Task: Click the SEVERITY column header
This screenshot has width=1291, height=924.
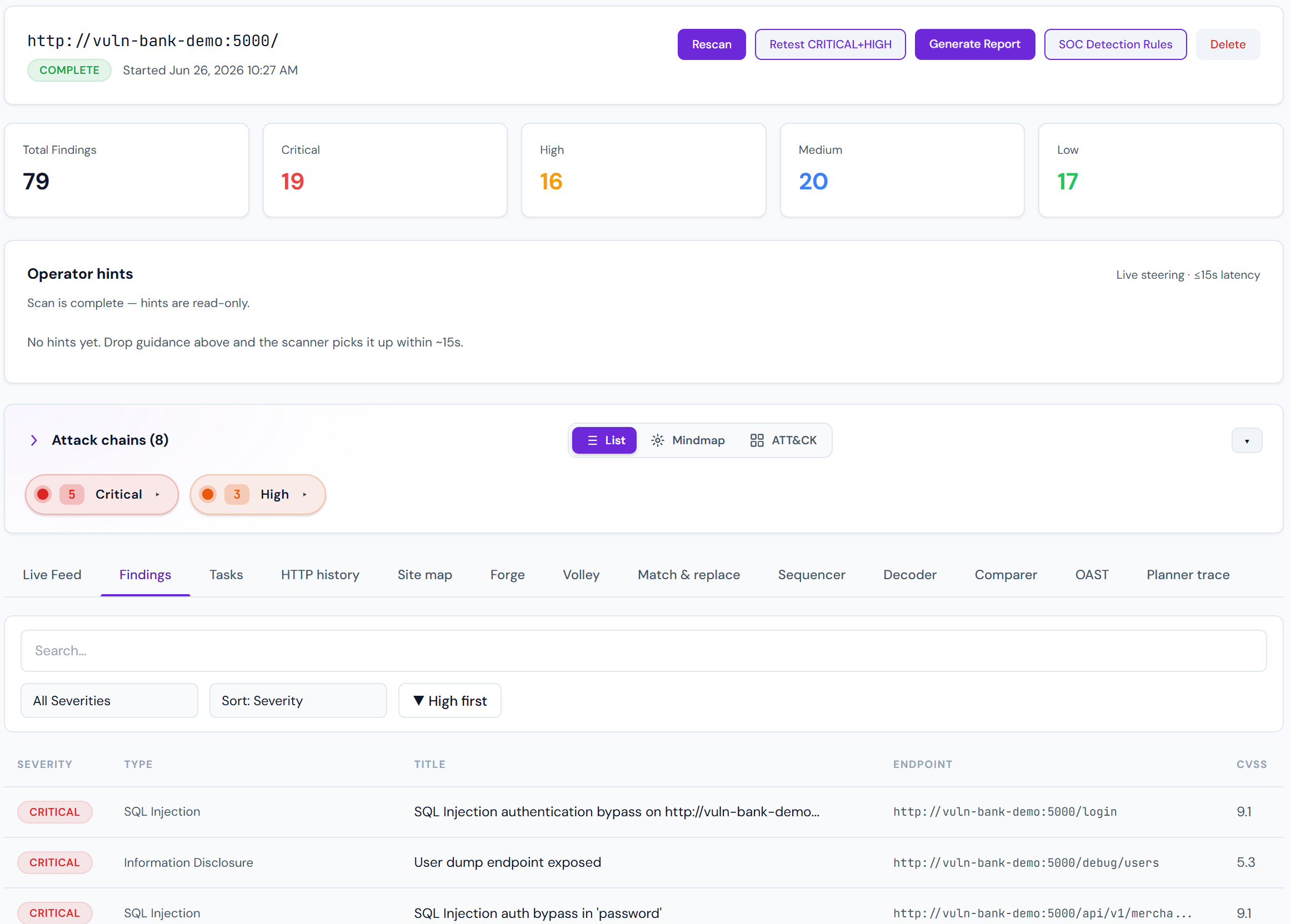Action: [44, 764]
